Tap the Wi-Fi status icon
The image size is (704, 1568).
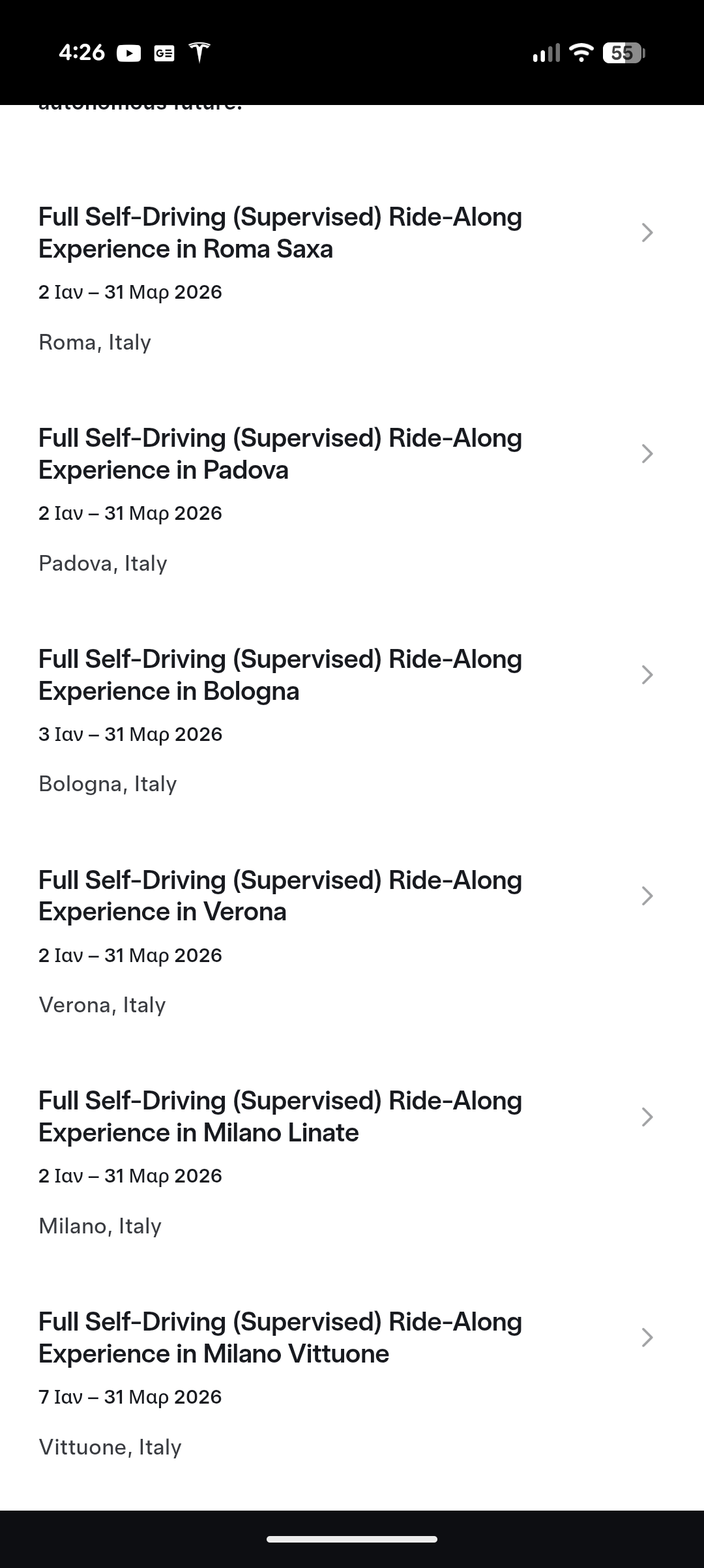point(580,52)
